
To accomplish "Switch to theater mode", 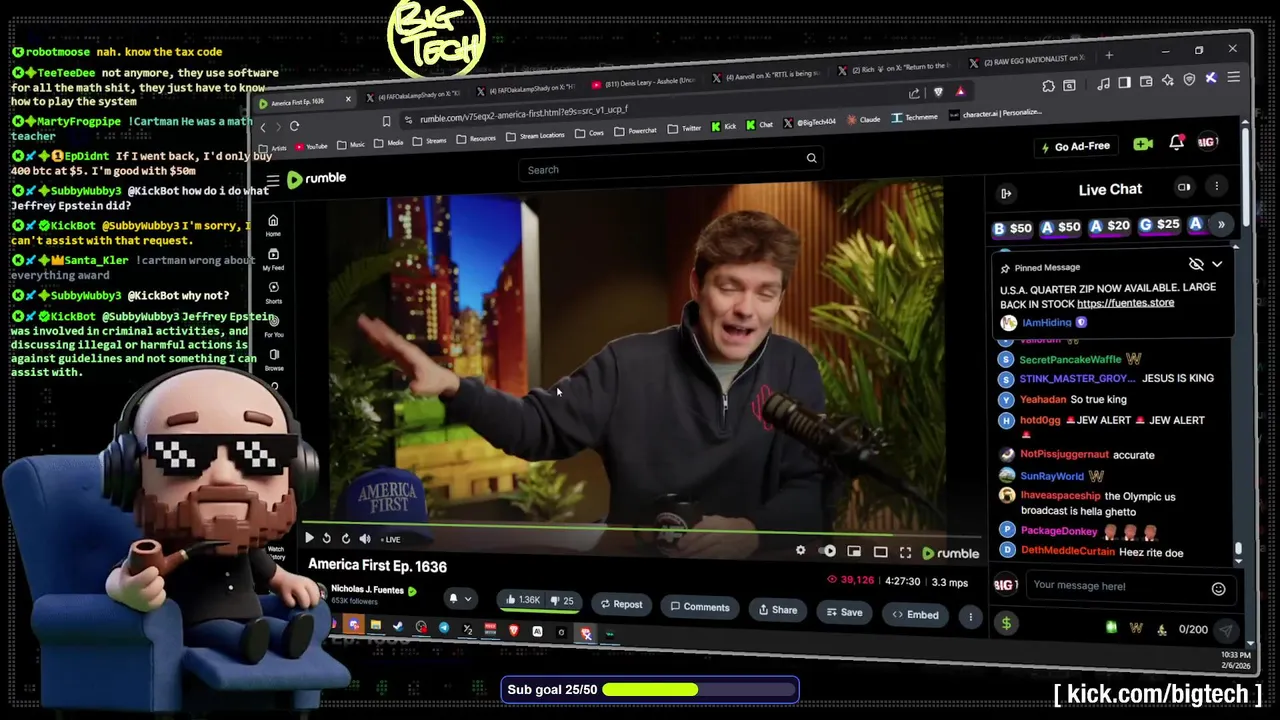I will [880, 552].
